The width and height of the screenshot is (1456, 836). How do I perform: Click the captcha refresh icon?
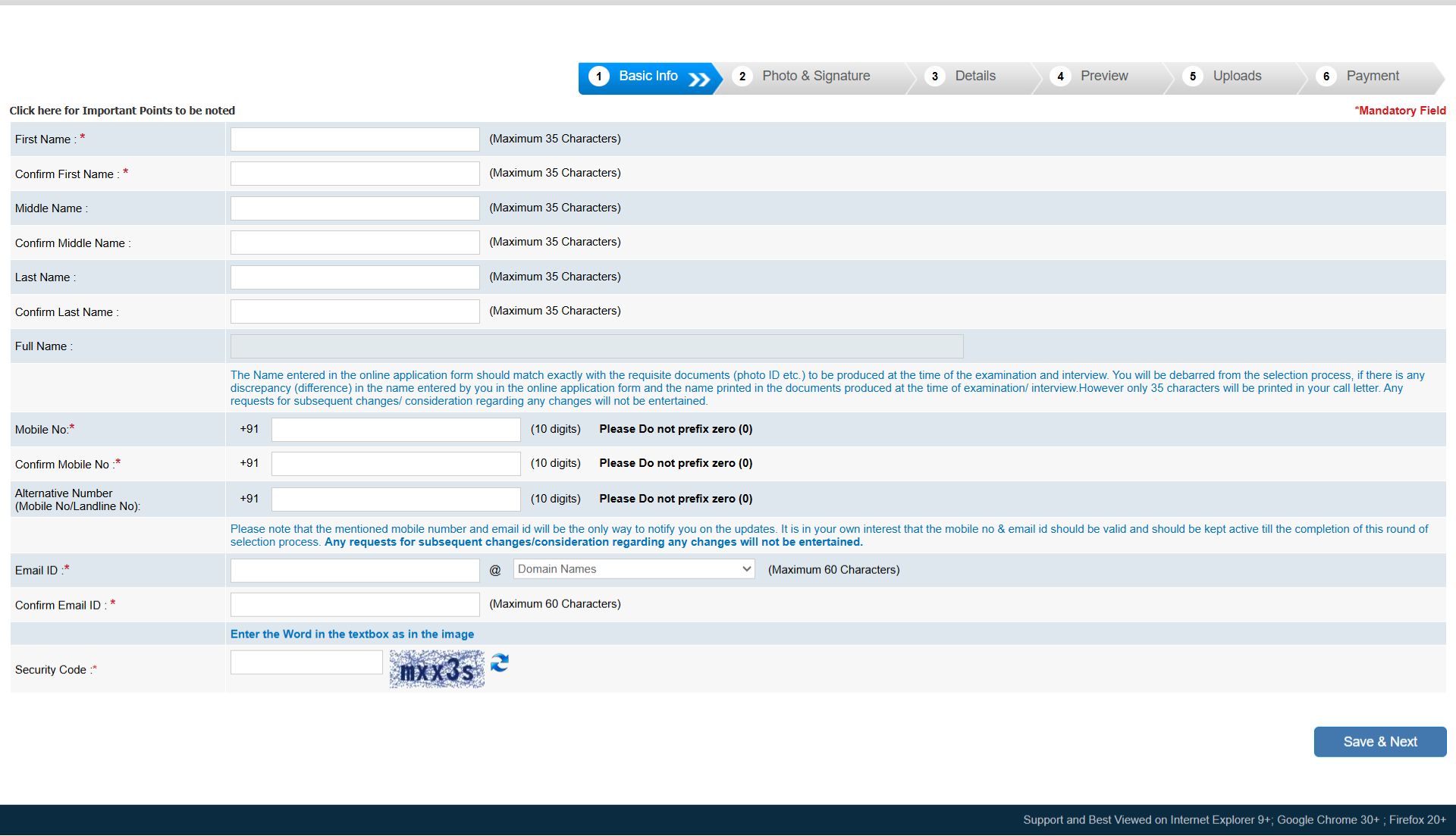pyautogui.click(x=499, y=663)
